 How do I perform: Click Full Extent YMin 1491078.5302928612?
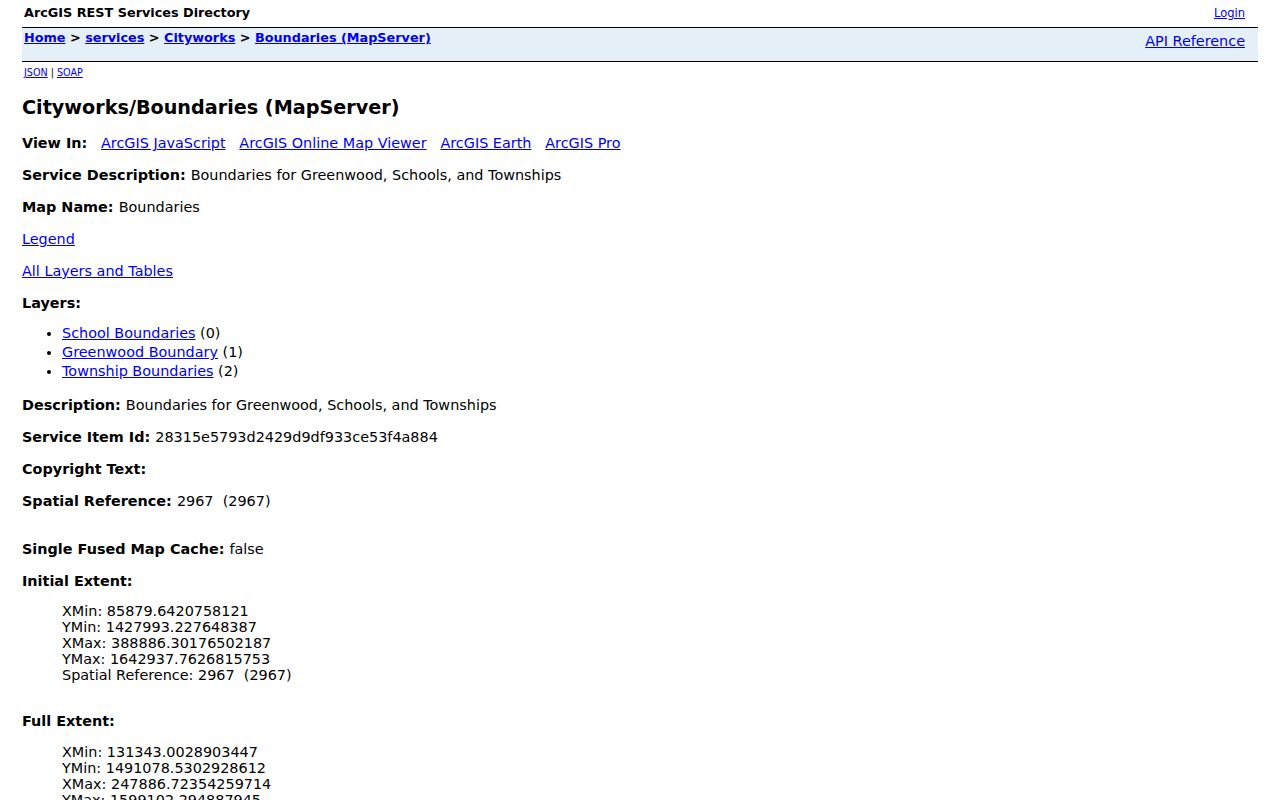tap(164, 768)
